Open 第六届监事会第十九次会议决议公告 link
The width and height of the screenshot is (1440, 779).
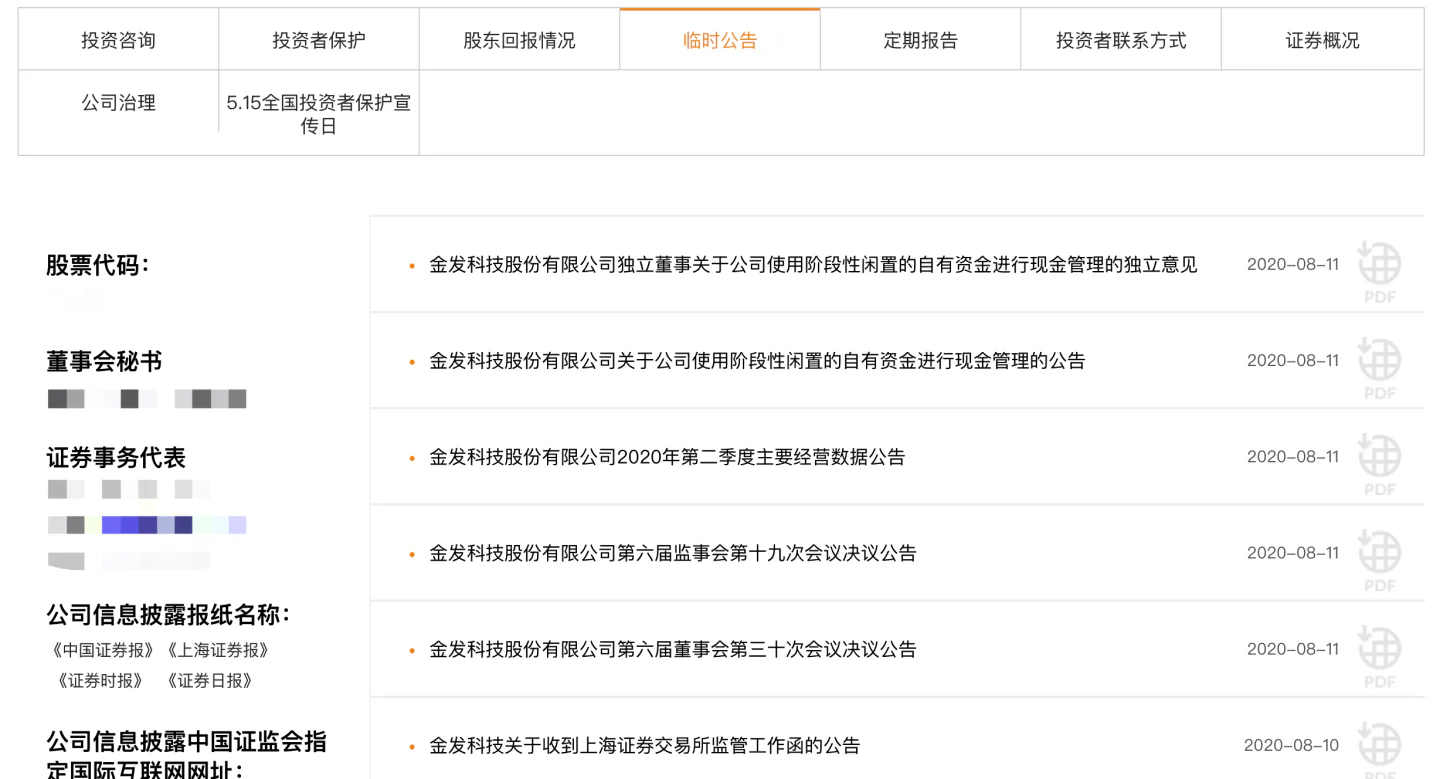[673, 553]
